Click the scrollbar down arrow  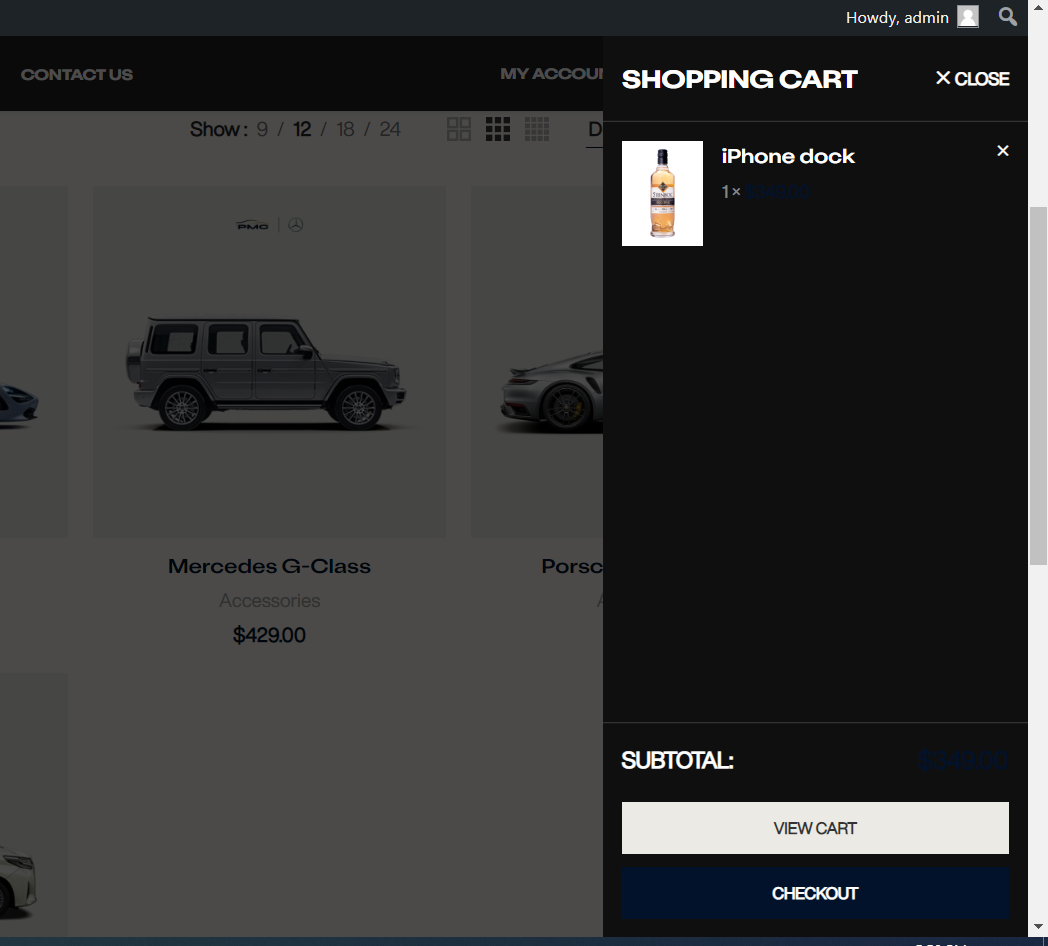point(1038,927)
